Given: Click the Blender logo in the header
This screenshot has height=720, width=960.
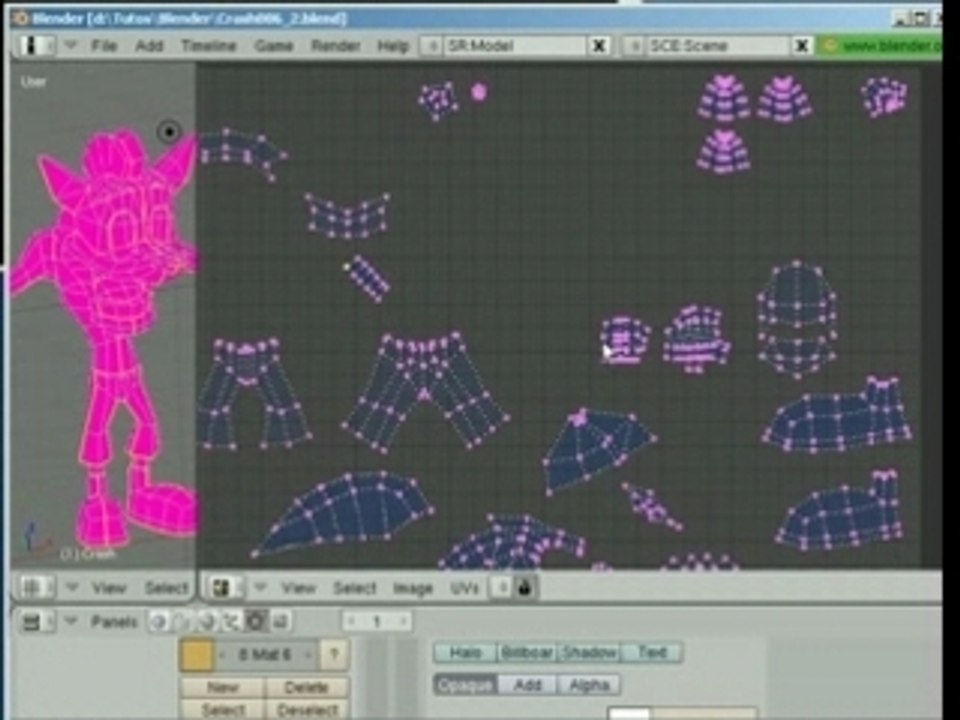Looking at the screenshot, I should tap(830, 46).
